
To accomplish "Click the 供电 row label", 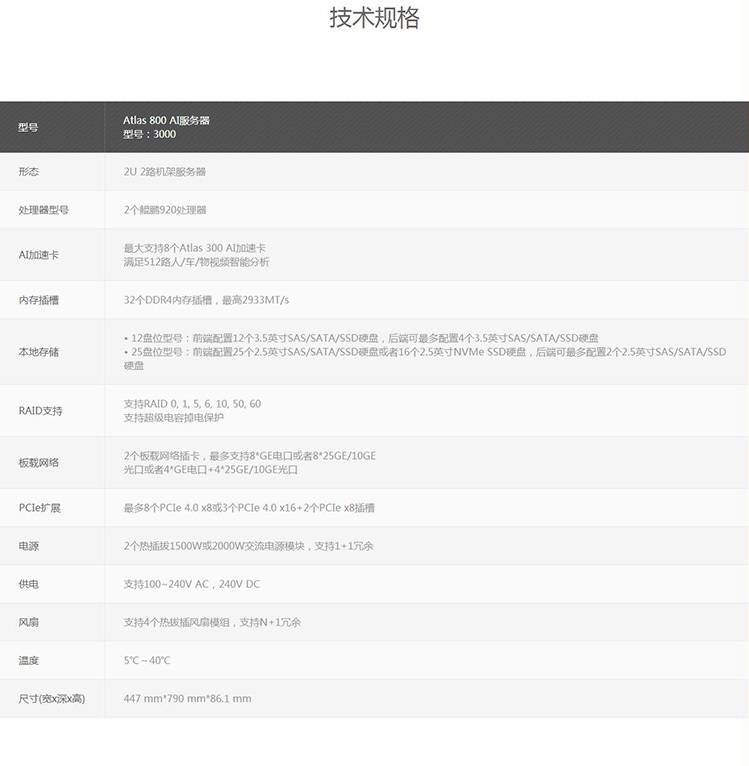I will (28, 584).
